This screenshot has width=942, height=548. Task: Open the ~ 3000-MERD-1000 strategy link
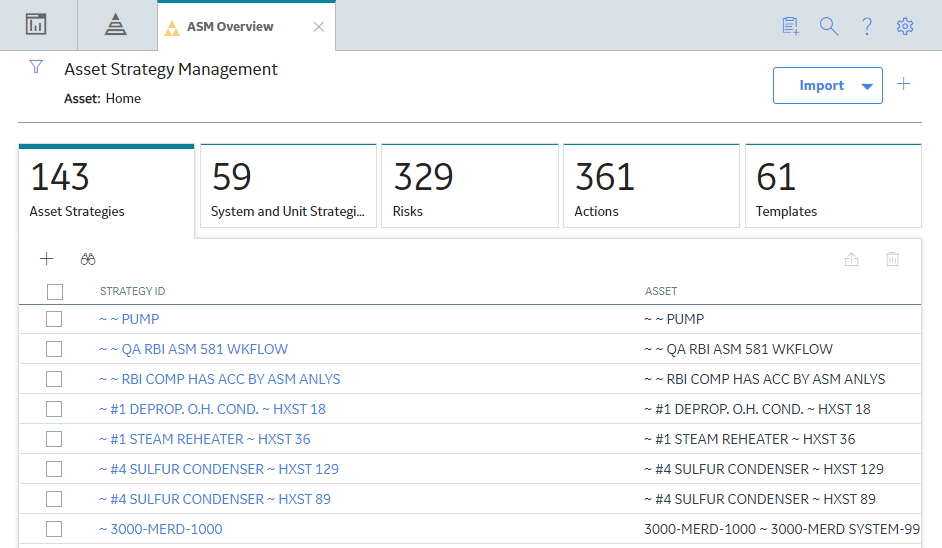pos(161,529)
